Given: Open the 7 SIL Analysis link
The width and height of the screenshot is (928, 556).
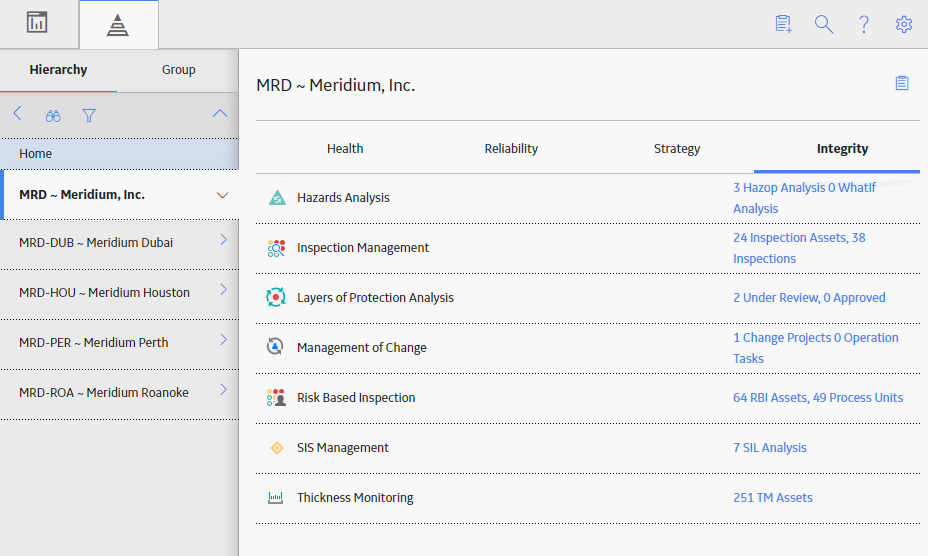Looking at the screenshot, I should pos(769,448).
